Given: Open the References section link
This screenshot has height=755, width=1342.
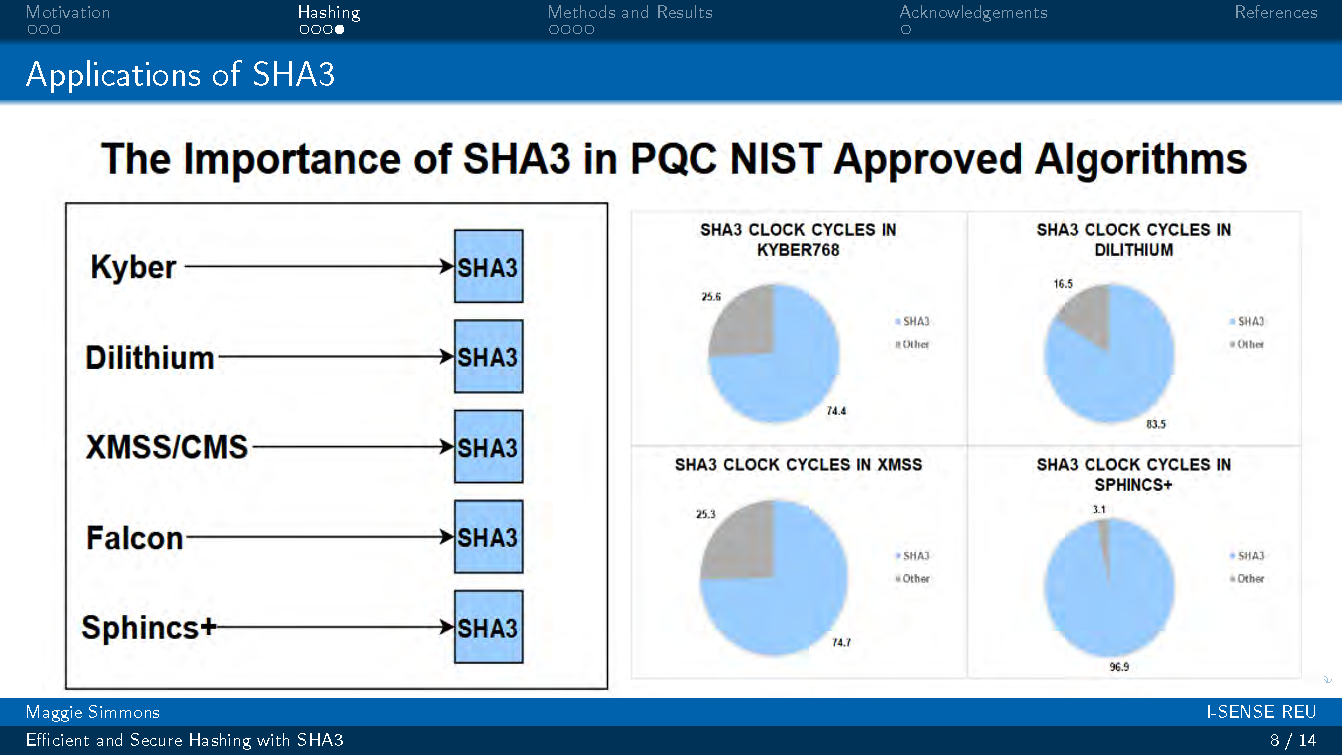Looking at the screenshot, I should coord(1276,13).
